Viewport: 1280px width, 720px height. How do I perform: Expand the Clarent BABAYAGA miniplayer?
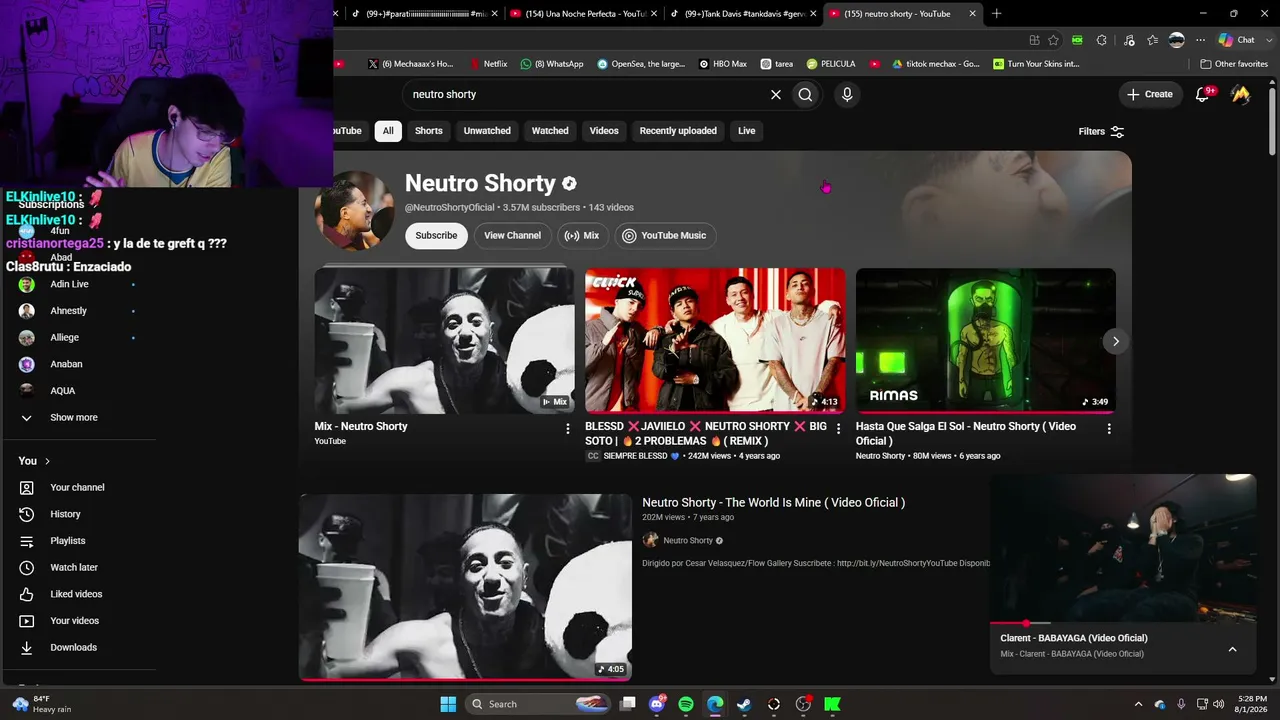pos(1232,649)
